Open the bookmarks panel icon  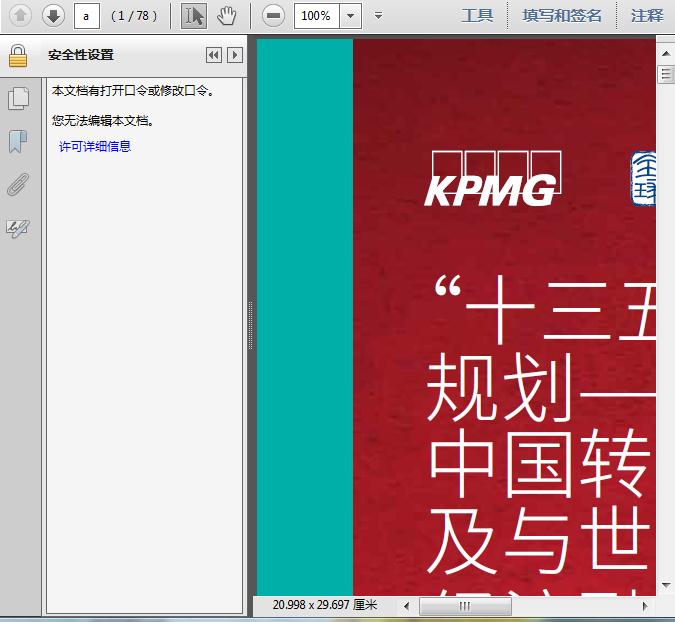point(18,141)
